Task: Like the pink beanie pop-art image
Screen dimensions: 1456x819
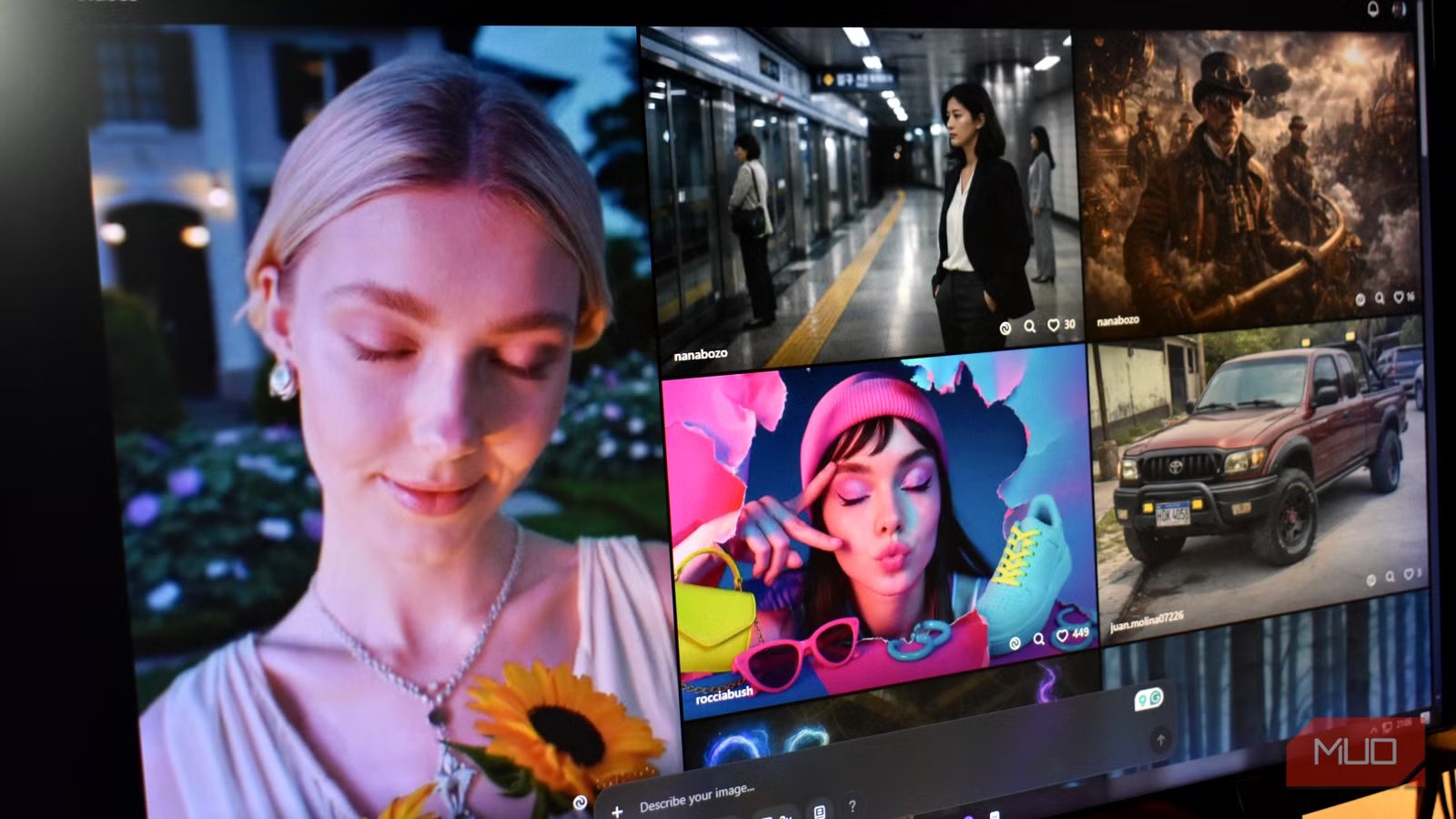Action: click(x=1062, y=636)
